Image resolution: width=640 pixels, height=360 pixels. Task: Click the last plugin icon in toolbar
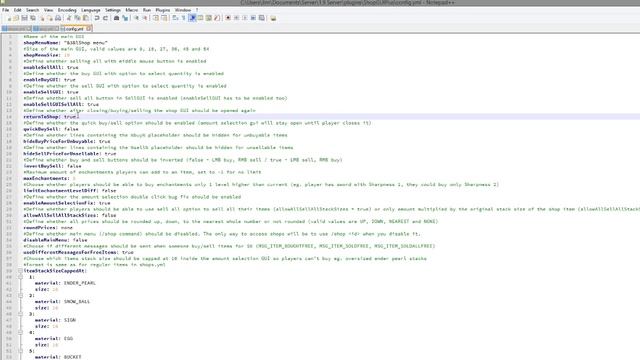click(273, 18)
